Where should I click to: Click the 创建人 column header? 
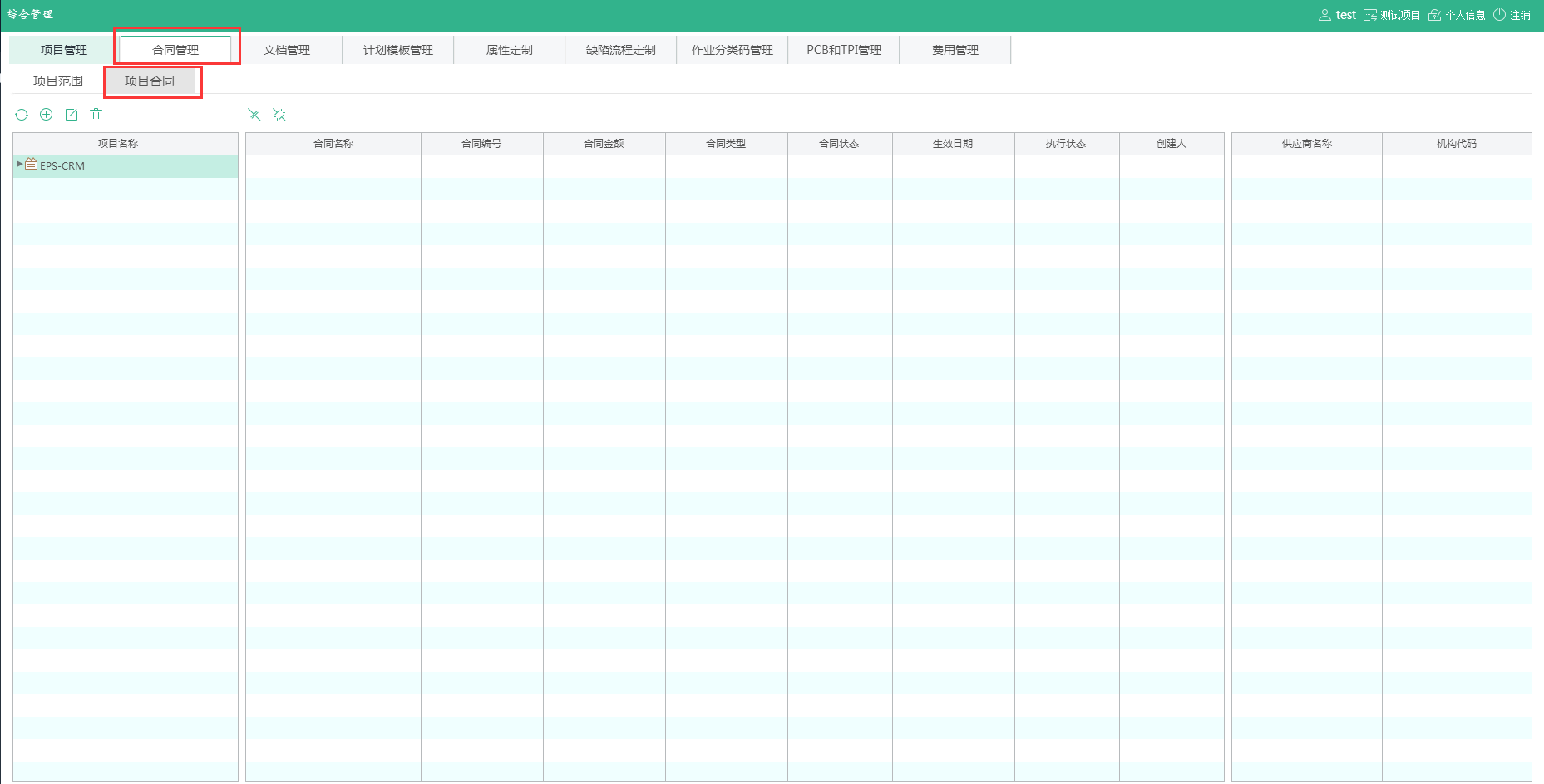1172,144
